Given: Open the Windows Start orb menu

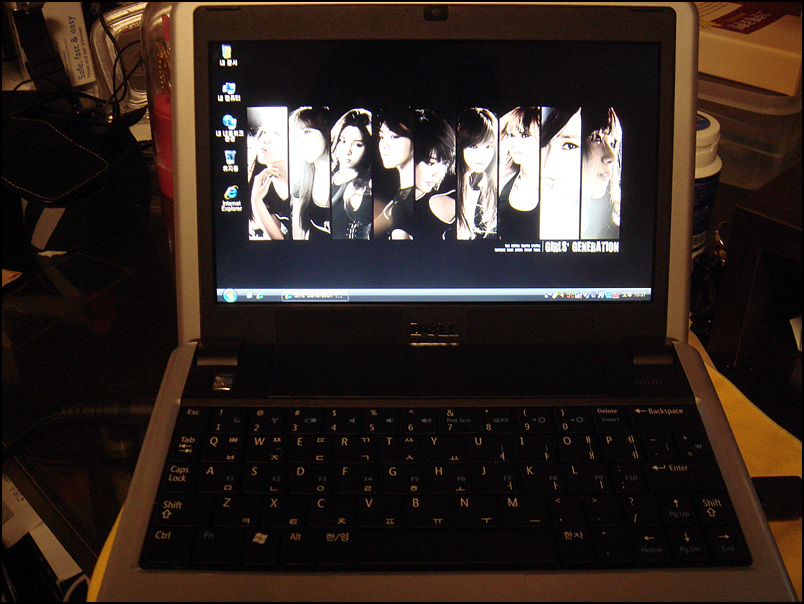Looking at the screenshot, I should (x=230, y=295).
